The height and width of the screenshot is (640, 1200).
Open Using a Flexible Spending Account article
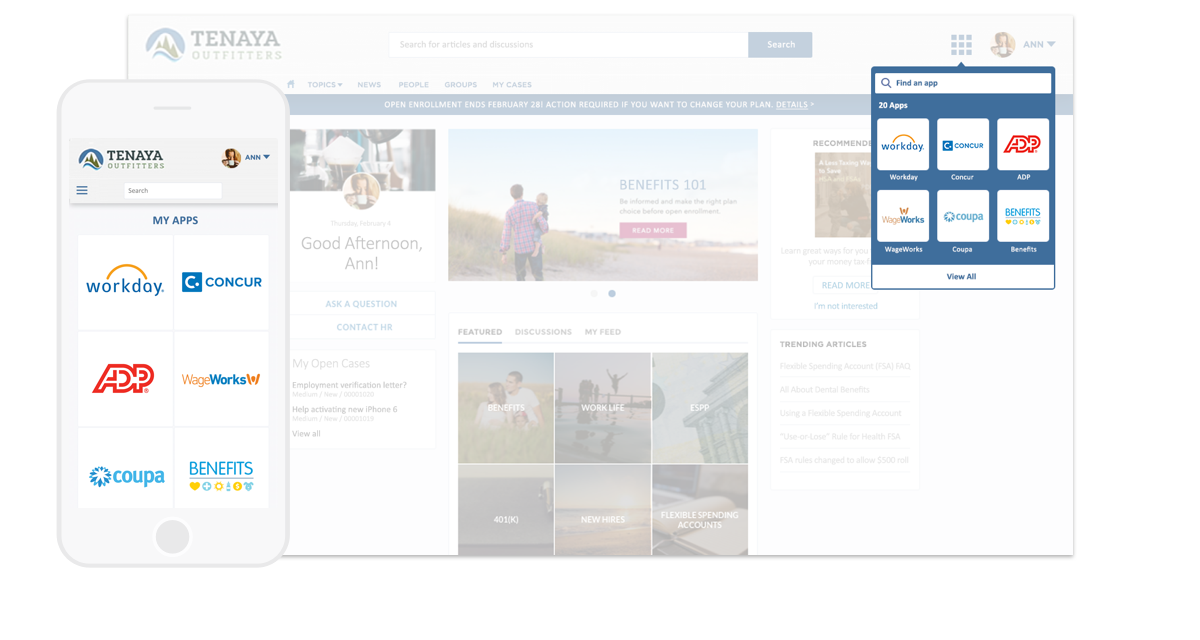[x=841, y=413]
